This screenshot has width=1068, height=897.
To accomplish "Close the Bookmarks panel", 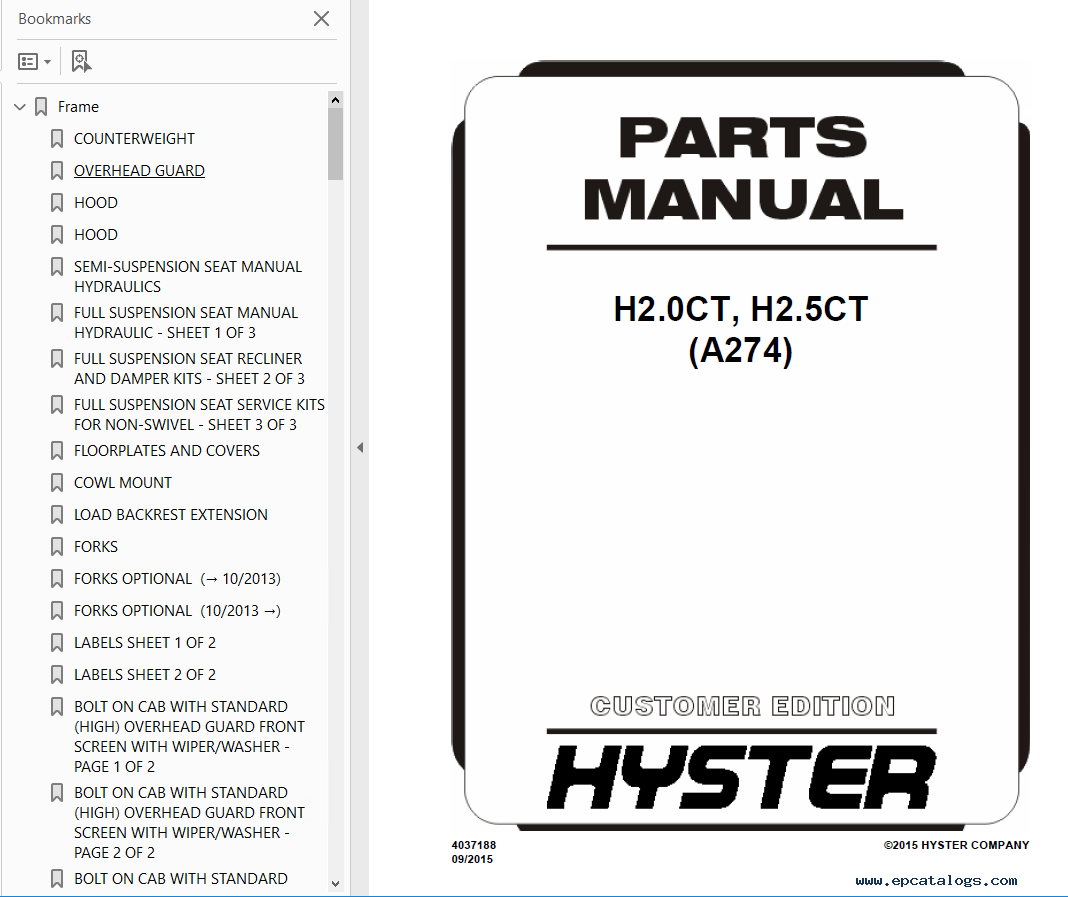I will [321, 18].
